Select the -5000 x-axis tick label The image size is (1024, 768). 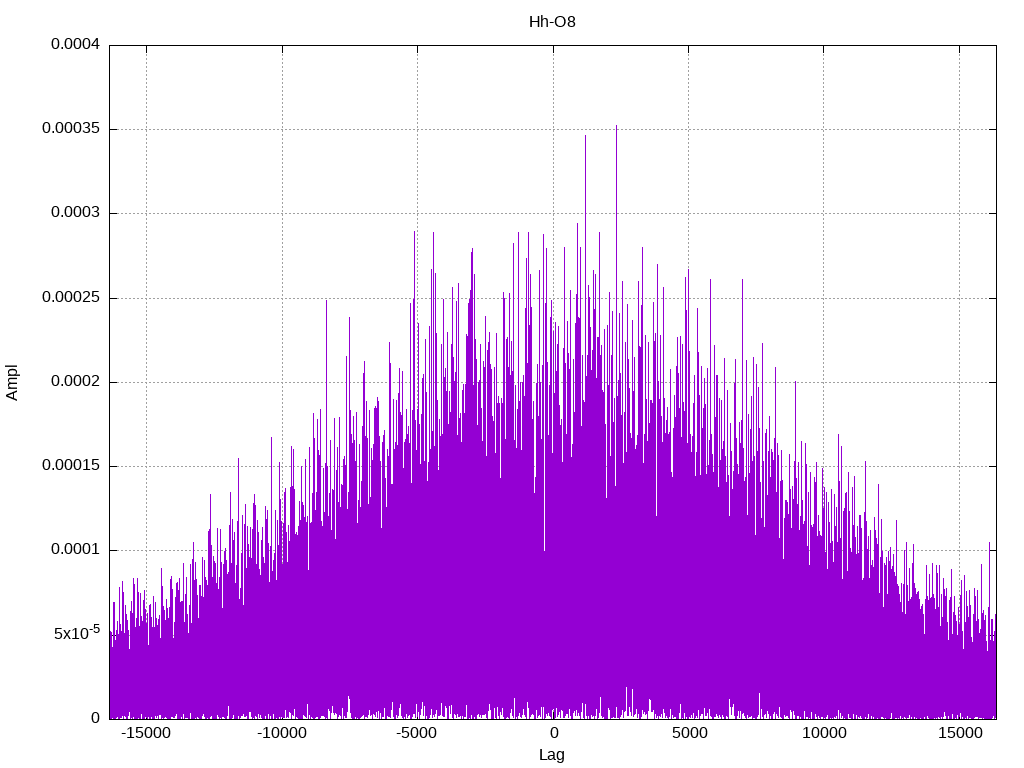pyautogui.click(x=417, y=734)
